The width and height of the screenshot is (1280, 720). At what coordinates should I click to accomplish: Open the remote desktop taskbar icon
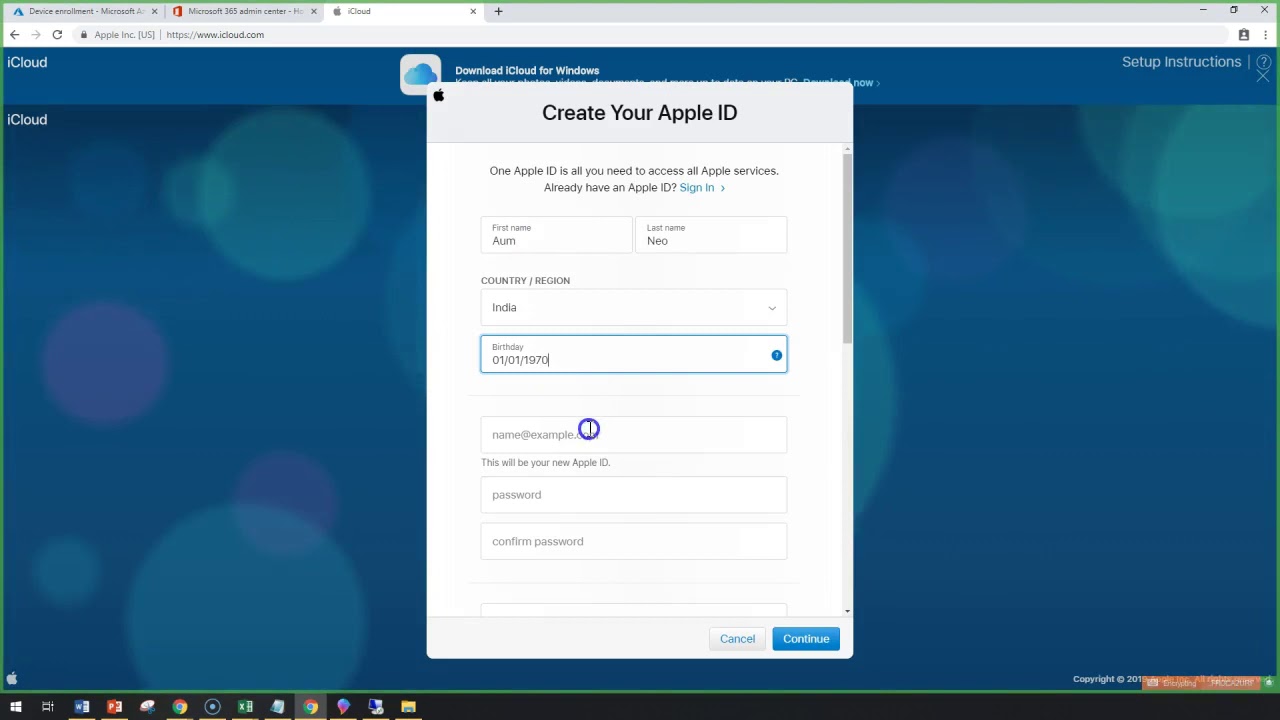tap(376, 707)
